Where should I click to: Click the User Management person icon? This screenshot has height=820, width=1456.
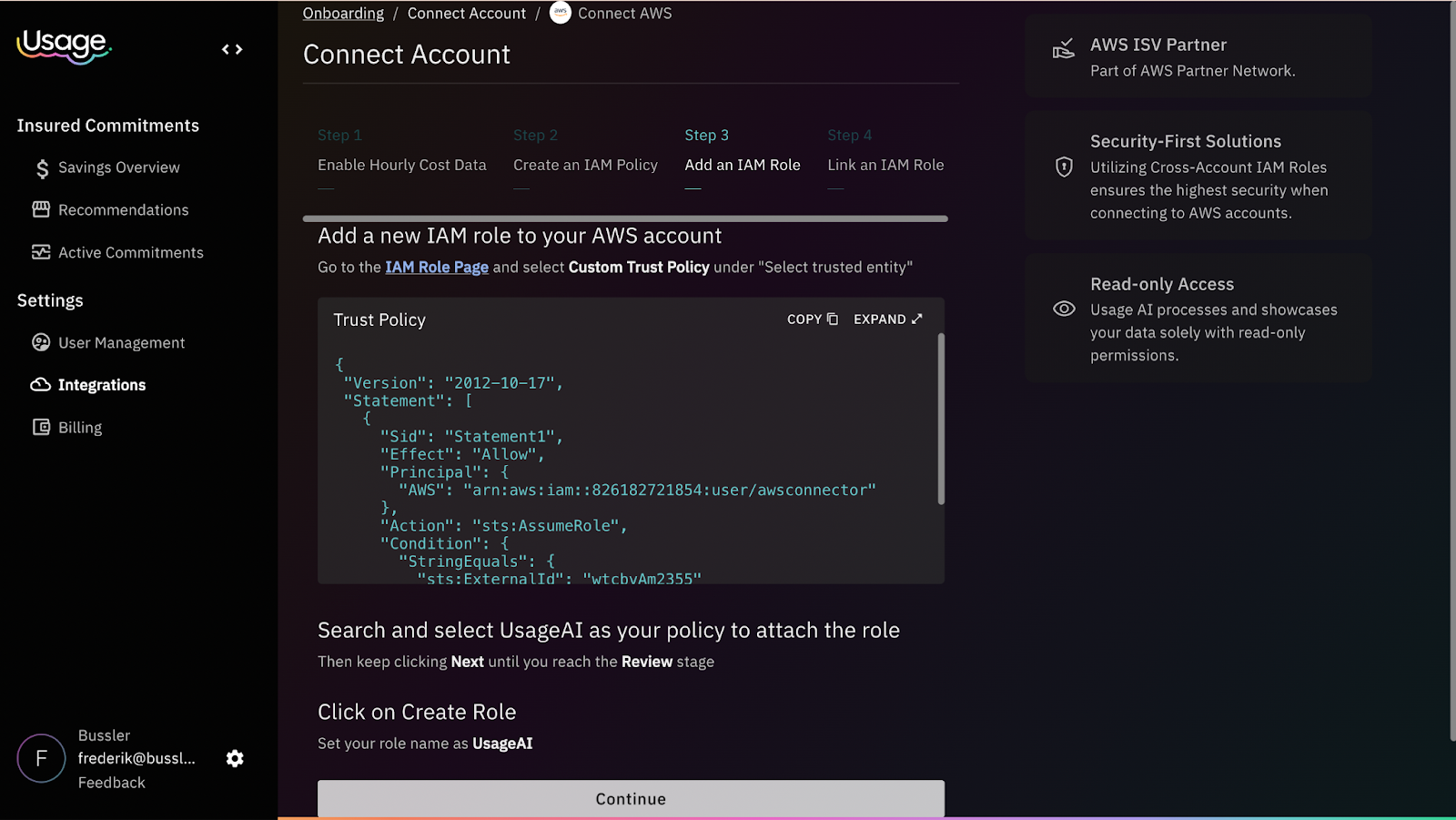coord(41,342)
